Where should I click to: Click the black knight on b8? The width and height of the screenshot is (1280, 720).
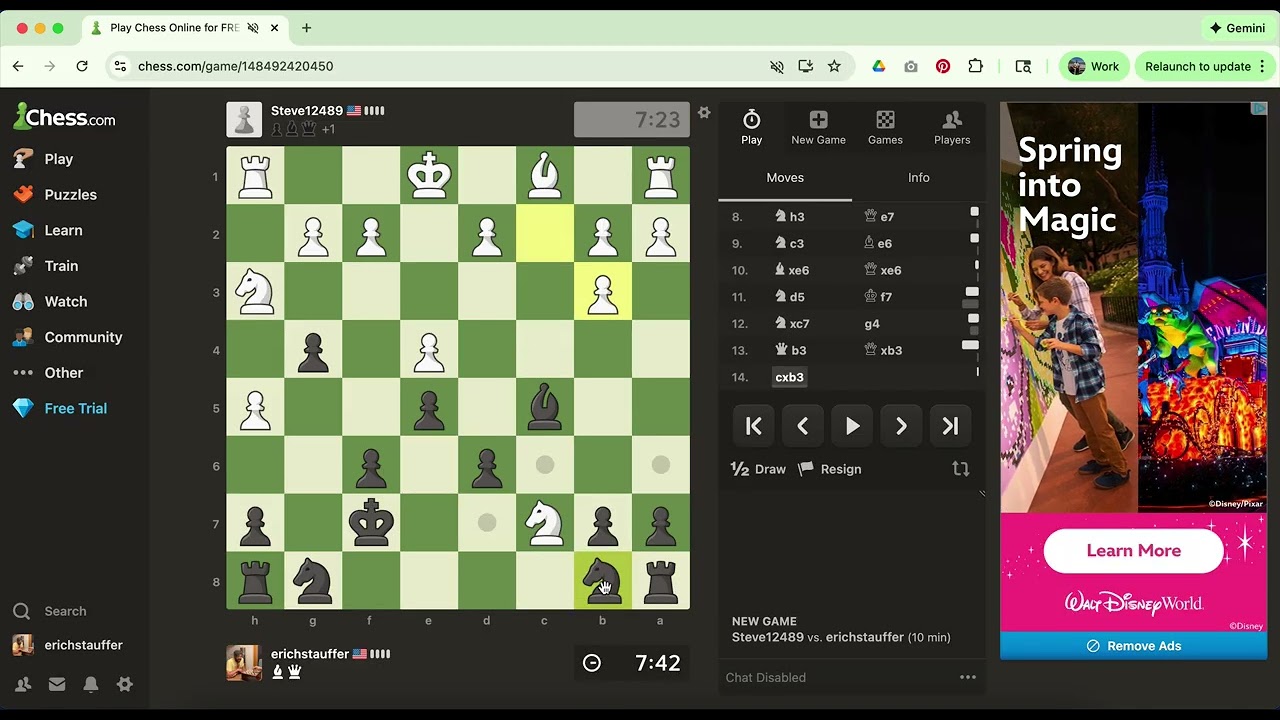click(x=603, y=580)
